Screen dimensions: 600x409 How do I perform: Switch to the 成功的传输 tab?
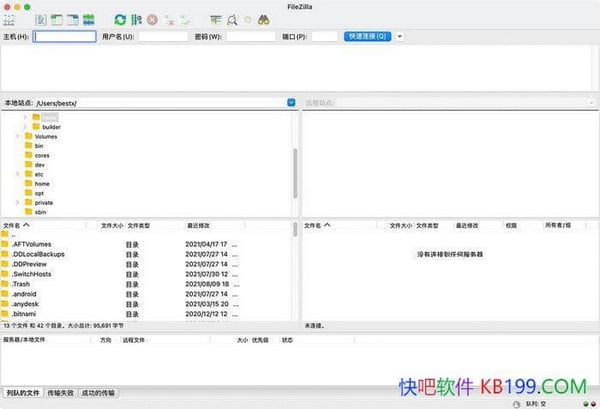click(98, 392)
